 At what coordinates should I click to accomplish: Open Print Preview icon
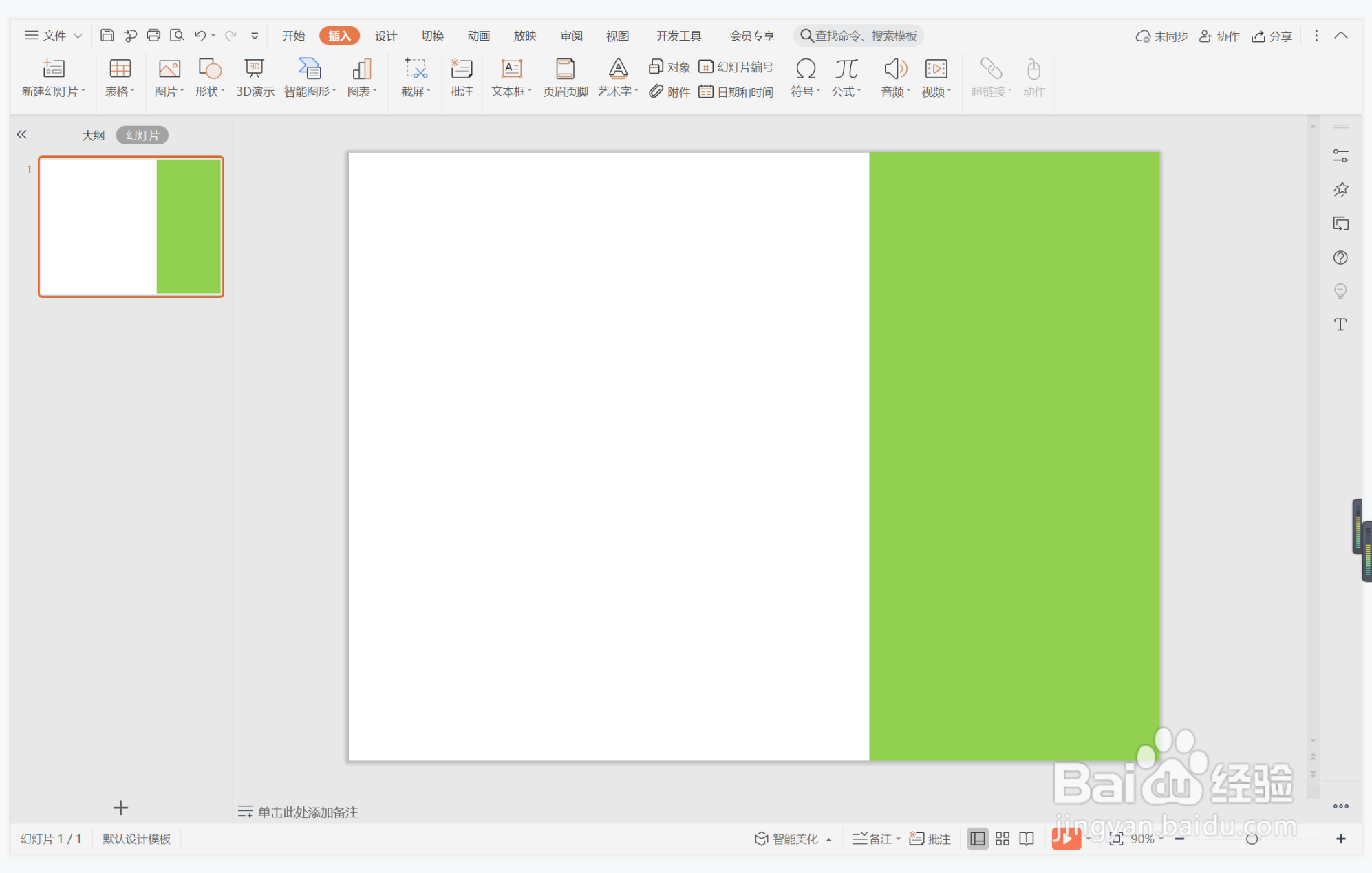(x=177, y=35)
